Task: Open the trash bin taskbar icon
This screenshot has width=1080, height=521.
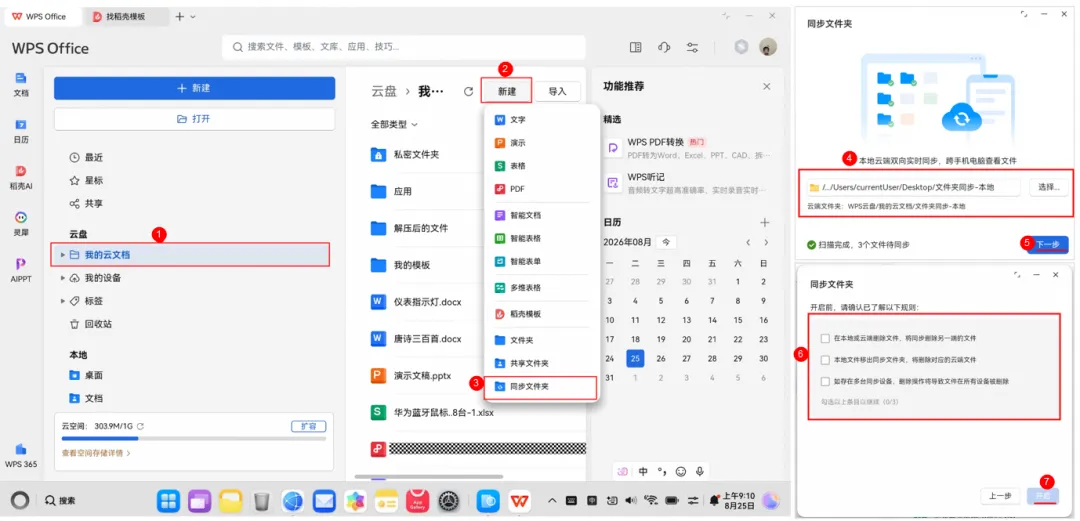Action: (261, 501)
